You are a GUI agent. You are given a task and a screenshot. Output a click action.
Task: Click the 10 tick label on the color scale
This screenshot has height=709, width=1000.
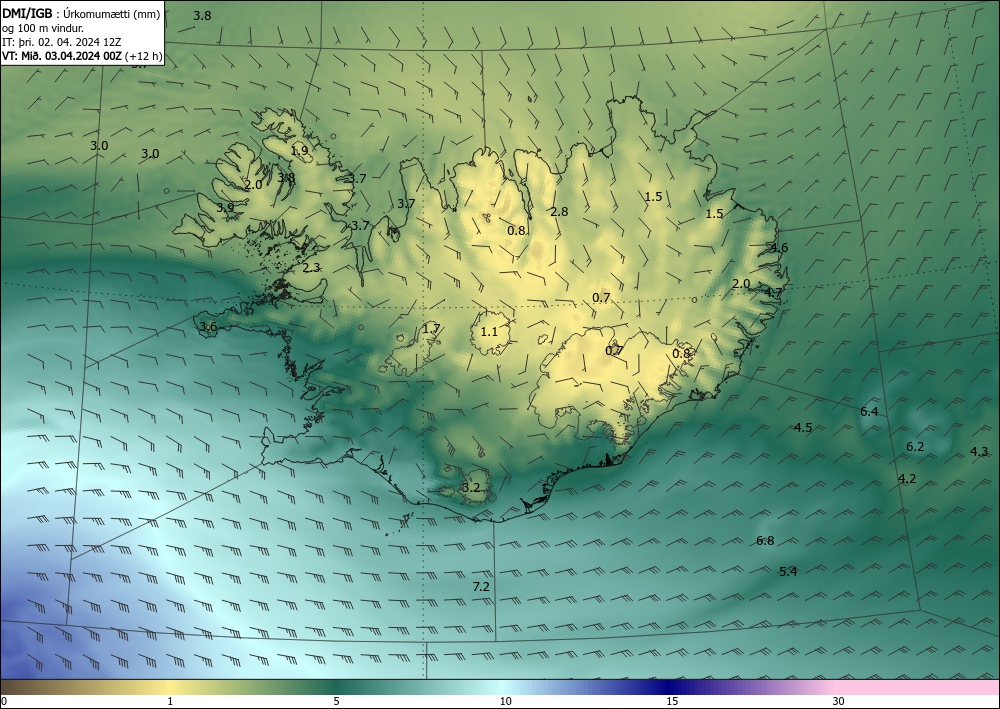tap(505, 702)
